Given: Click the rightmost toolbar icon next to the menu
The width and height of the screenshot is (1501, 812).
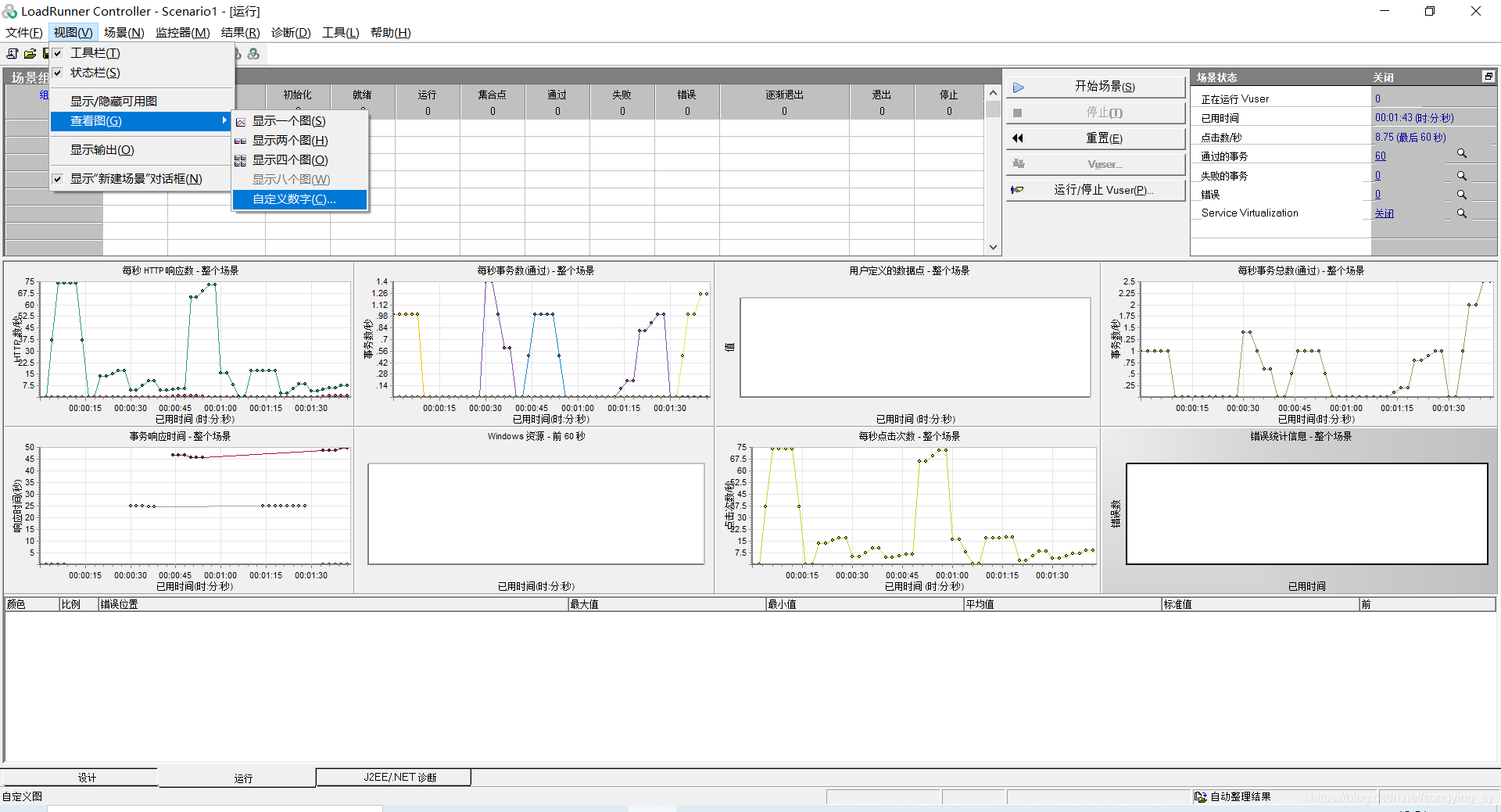Looking at the screenshot, I should (253, 54).
